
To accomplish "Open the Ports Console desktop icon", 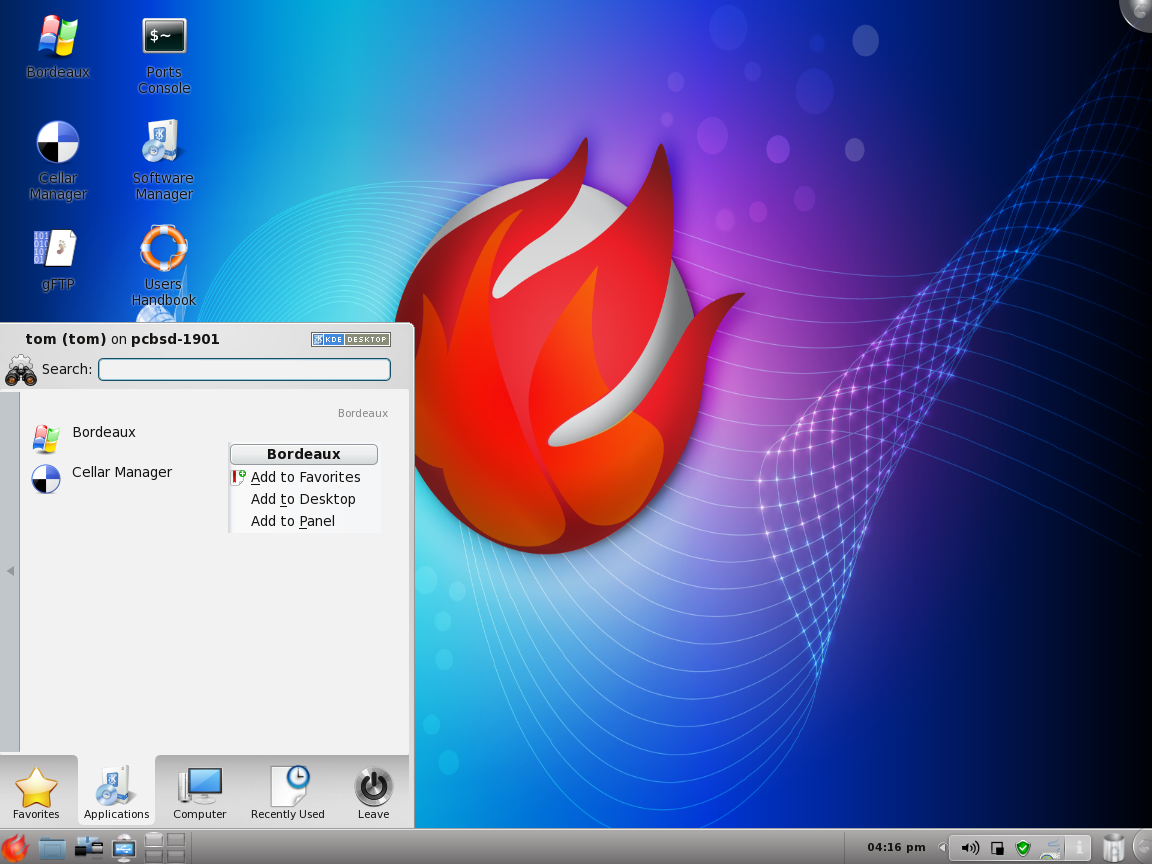I will tap(164, 55).
